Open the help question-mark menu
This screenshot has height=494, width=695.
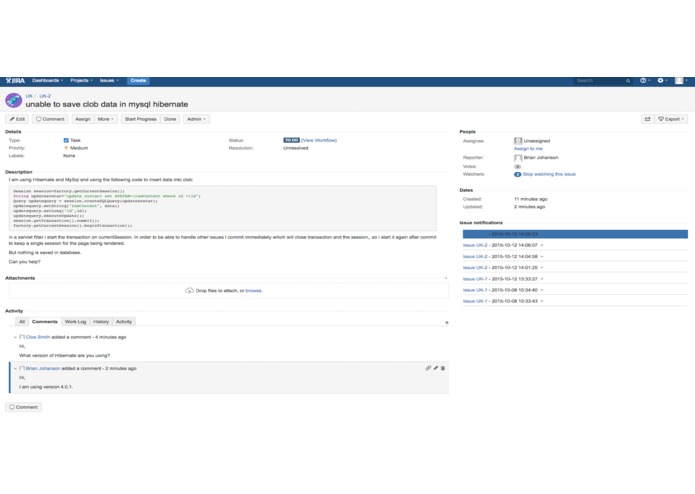(x=644, y=81)
